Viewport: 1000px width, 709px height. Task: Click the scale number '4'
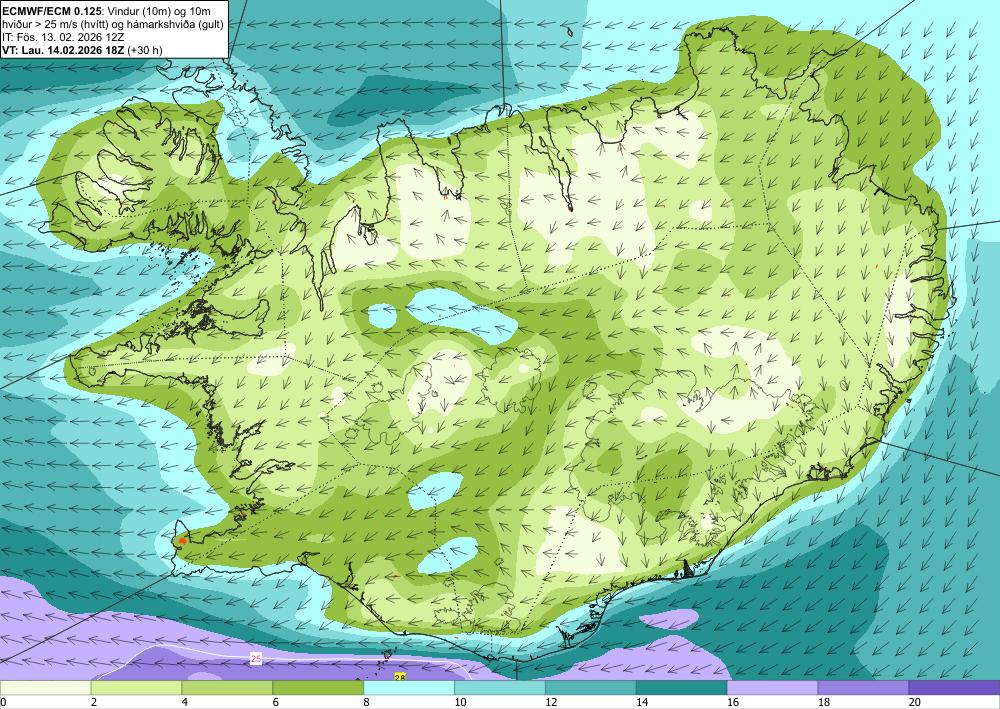point(184,702)
